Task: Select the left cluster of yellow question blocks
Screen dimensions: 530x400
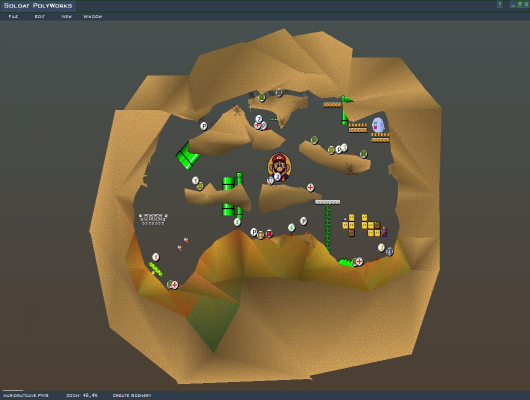Action: (348, 225)
